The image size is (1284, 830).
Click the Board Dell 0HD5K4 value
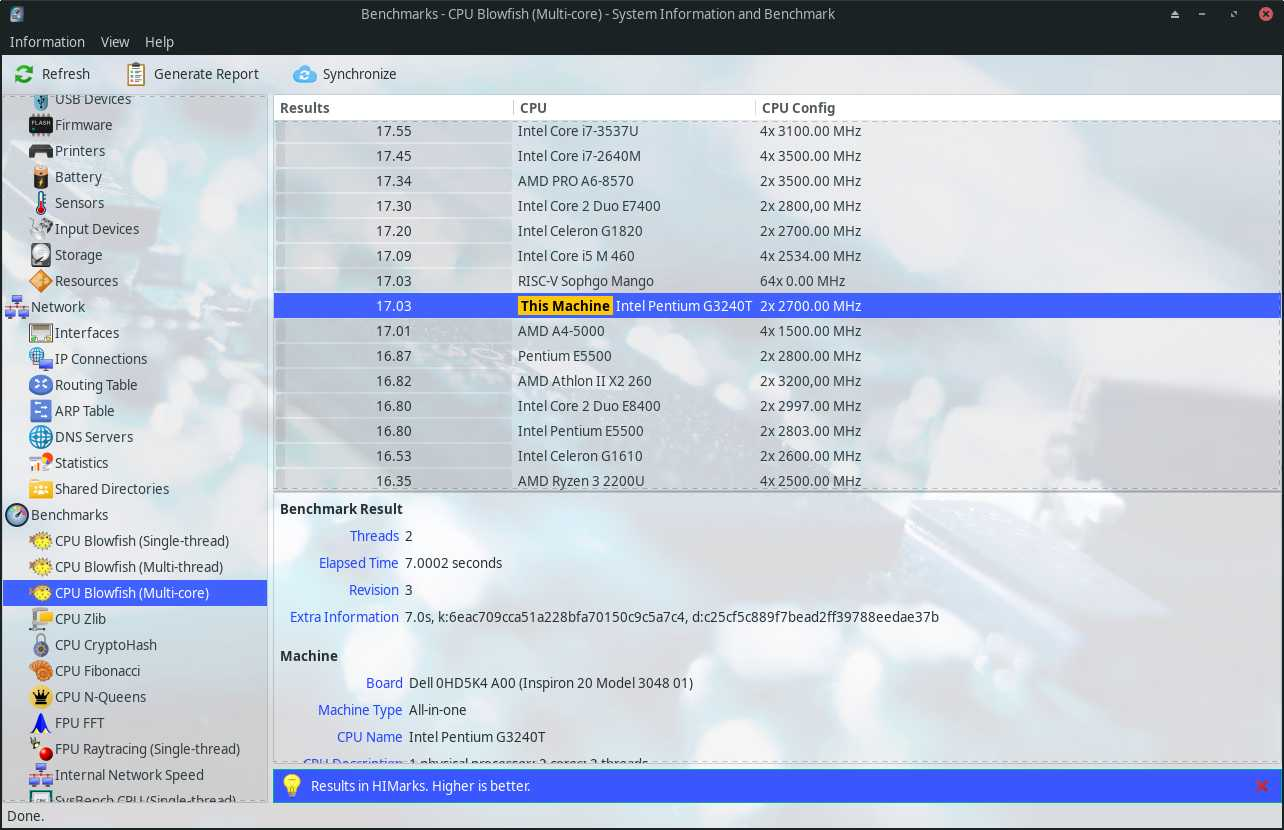coord(551,683)
